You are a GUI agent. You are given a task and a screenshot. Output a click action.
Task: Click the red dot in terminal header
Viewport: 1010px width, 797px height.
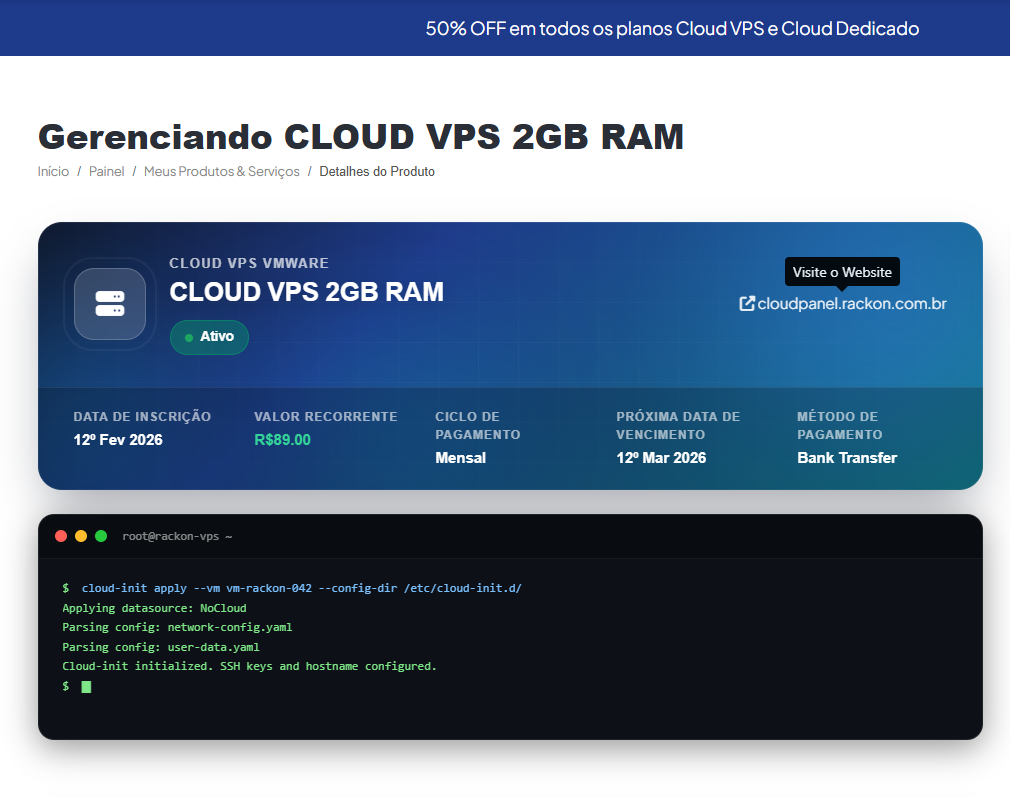click(x=61, y=537)
